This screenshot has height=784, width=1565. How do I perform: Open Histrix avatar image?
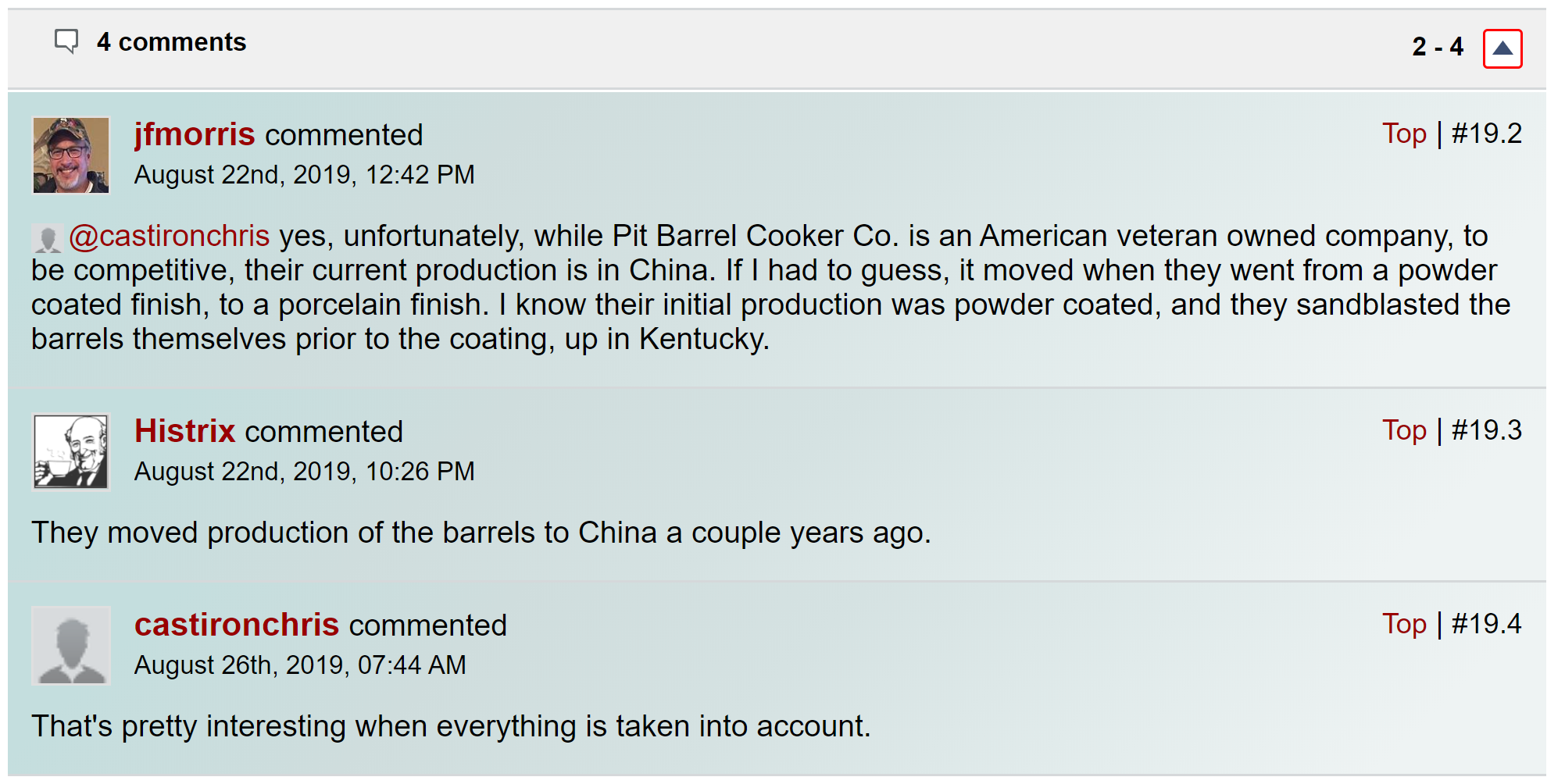point(71,451)
